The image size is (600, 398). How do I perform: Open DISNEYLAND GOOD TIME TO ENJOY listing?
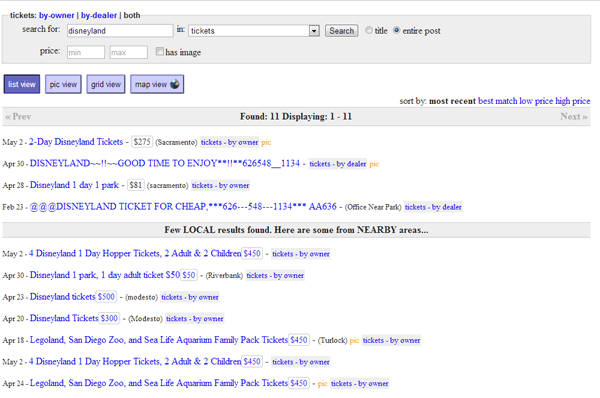165,163
